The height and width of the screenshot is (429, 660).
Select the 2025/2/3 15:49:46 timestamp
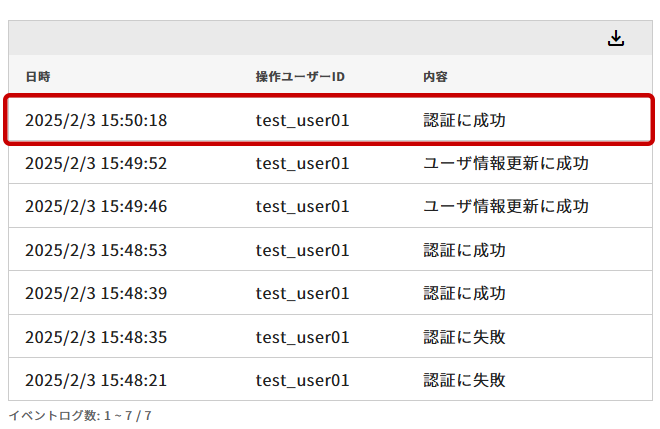(96, 206)
